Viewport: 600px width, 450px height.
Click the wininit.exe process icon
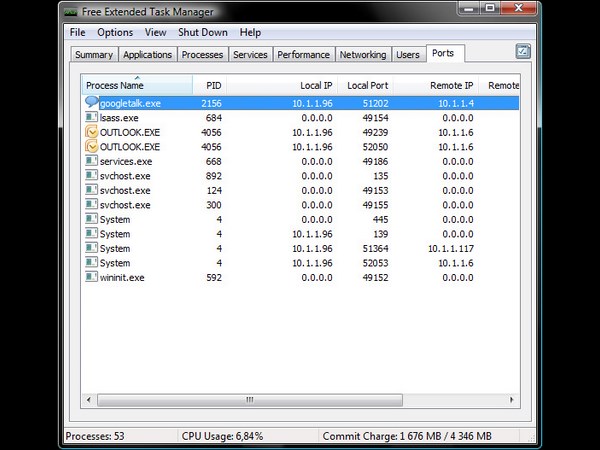pos(92,277)
